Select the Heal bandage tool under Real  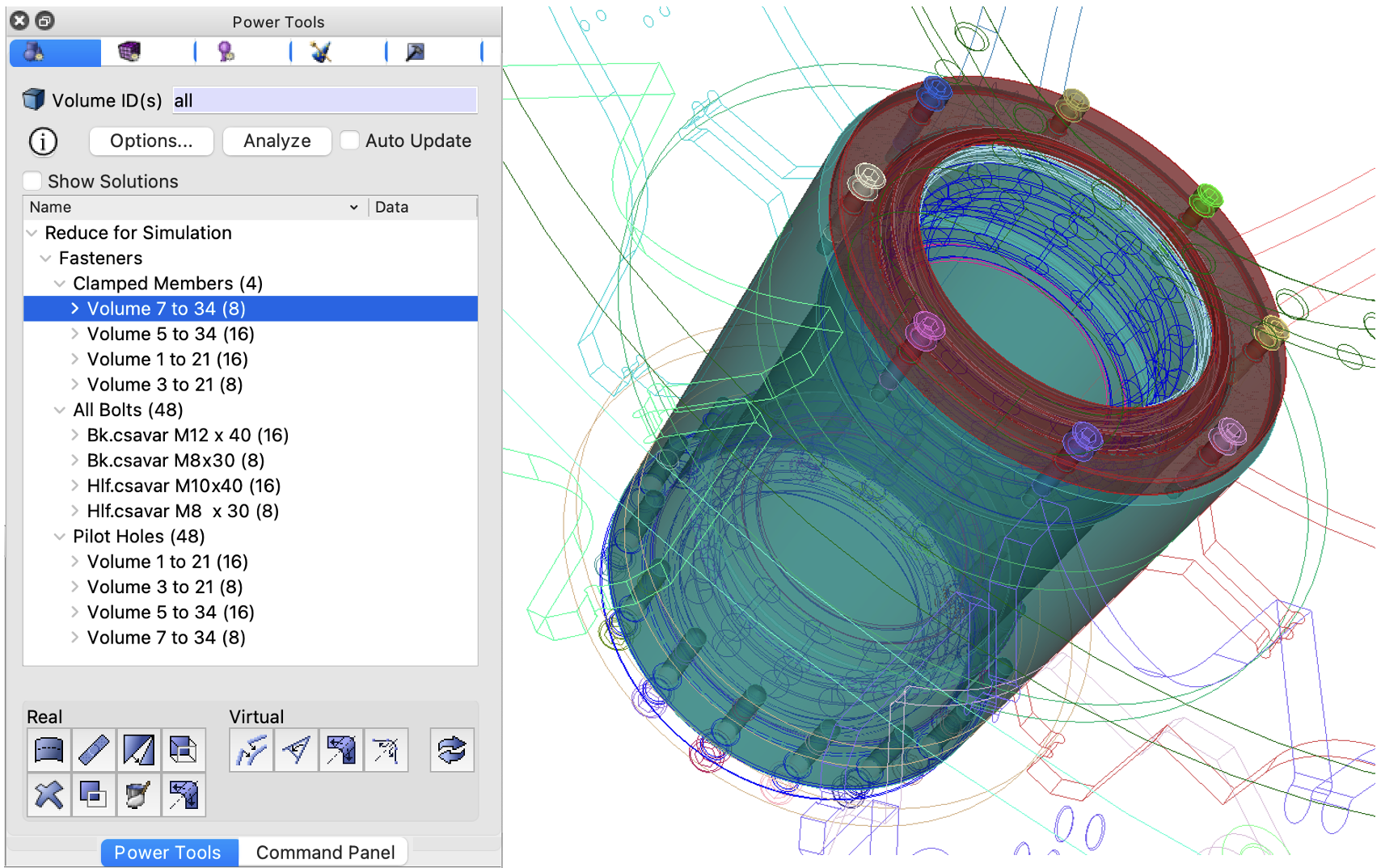coord(94,750)
